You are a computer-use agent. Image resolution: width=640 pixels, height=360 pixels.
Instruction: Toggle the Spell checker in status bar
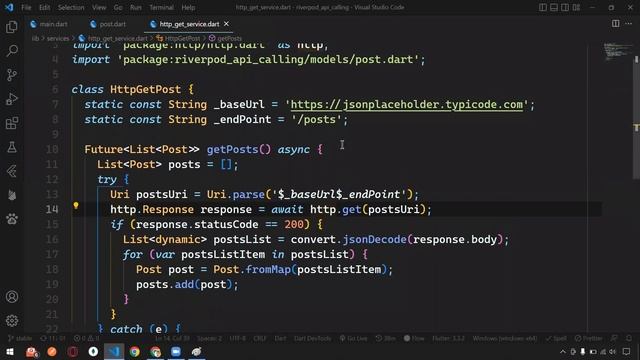pos(556,338)
